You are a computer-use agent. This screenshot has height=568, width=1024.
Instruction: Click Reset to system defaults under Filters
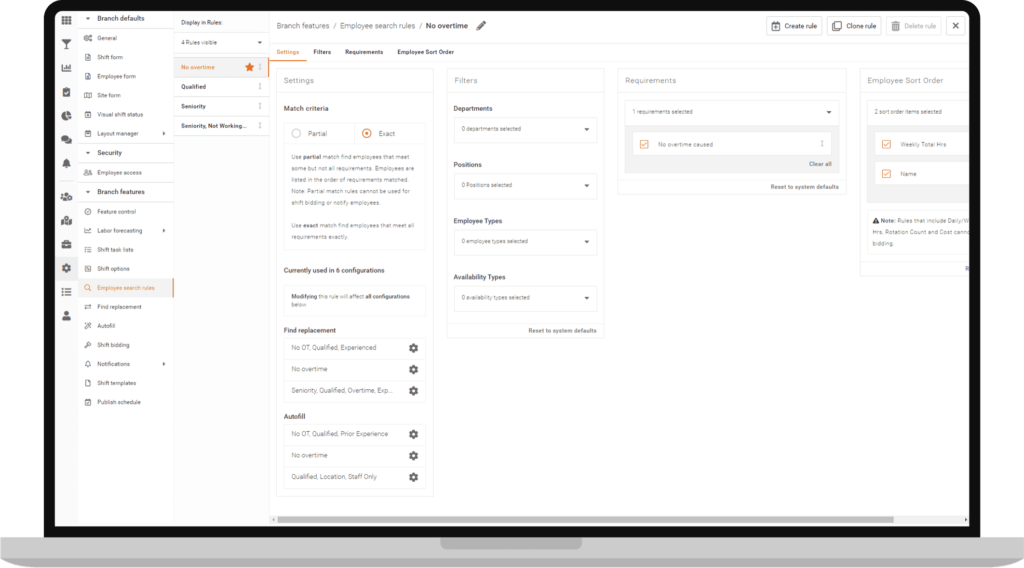click(562, 330)
